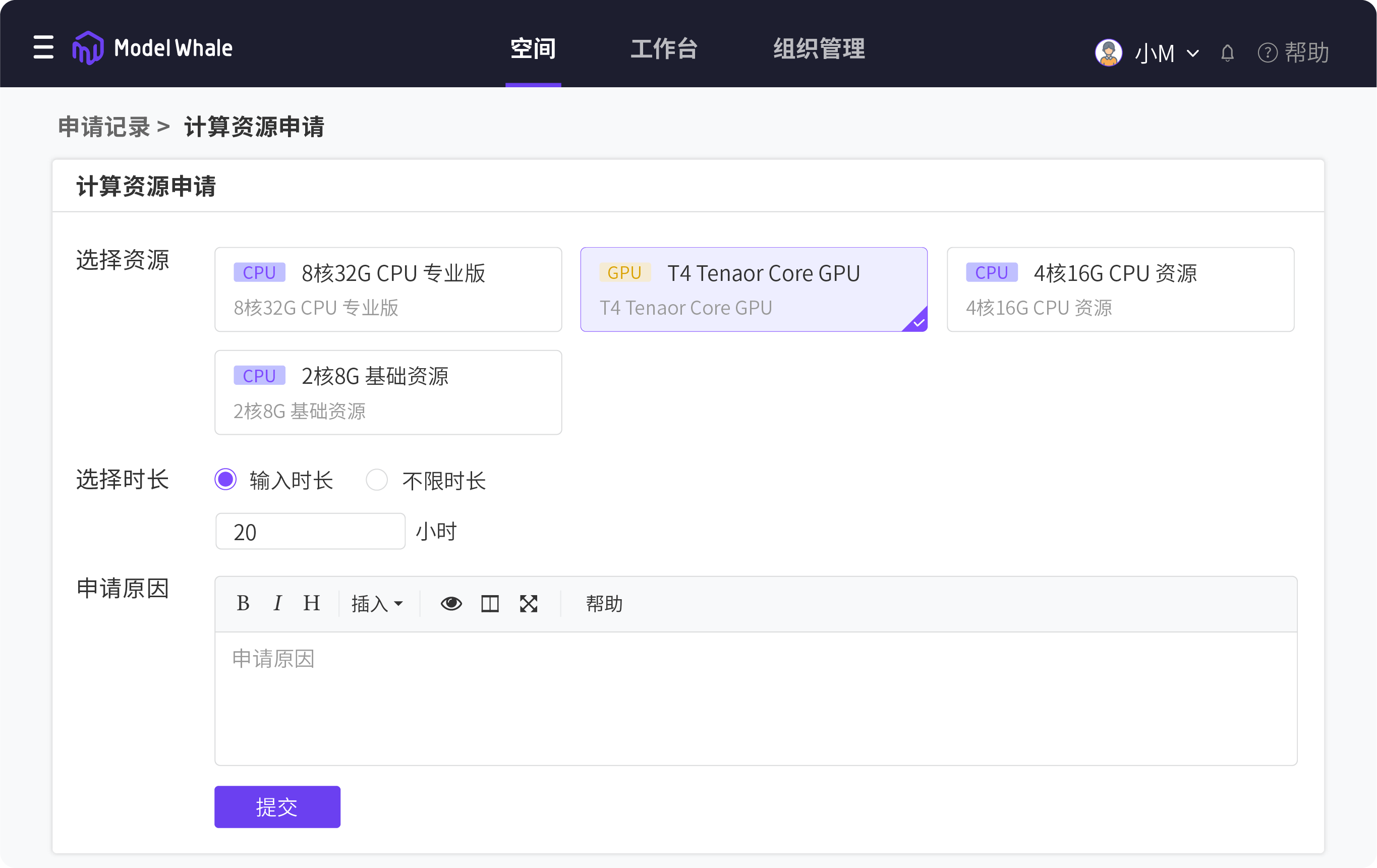Open the notification bell
The width and height of the screenshot is (1377, 868).
pos(1227,53)
